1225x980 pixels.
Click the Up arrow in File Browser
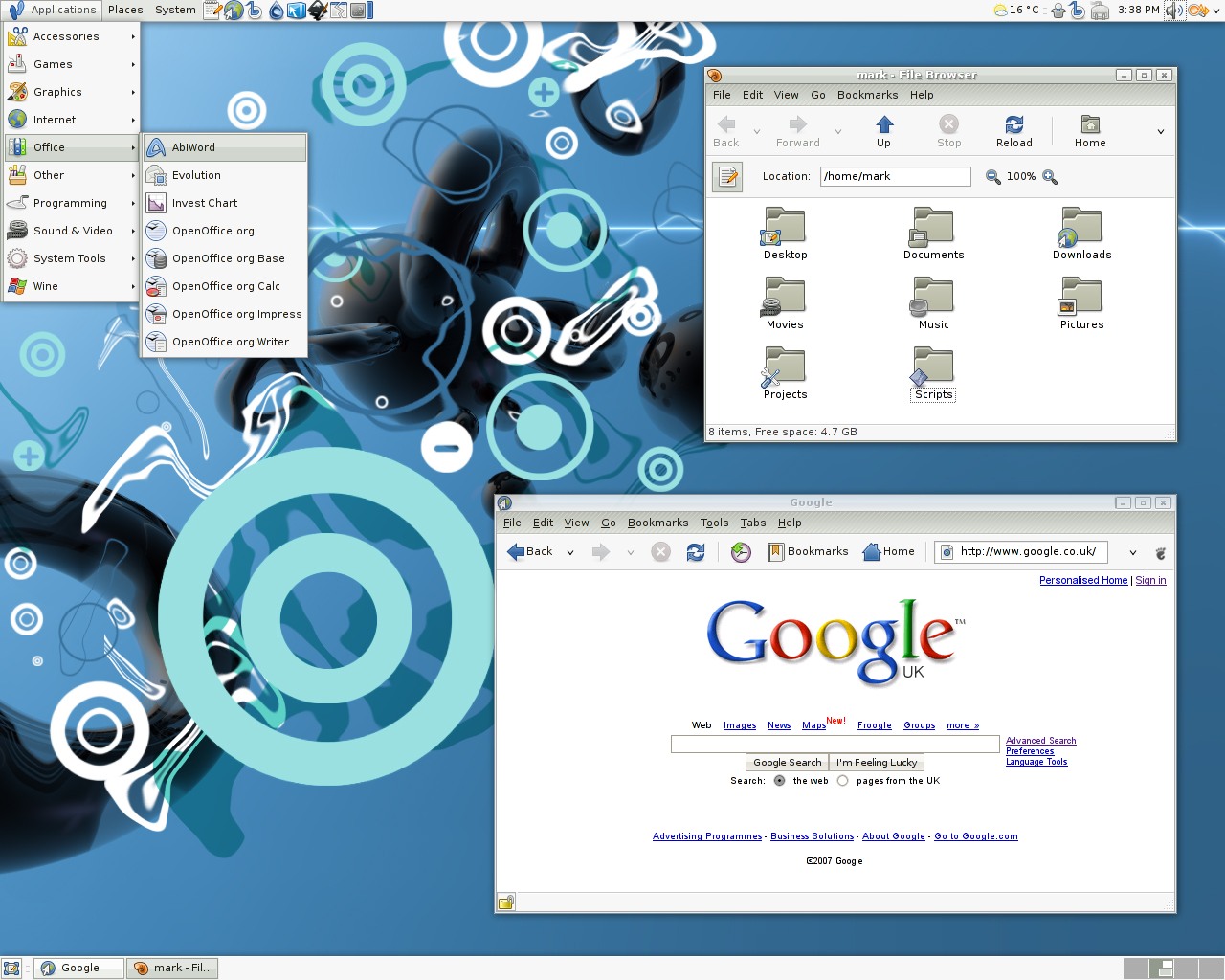pos(884,132)
